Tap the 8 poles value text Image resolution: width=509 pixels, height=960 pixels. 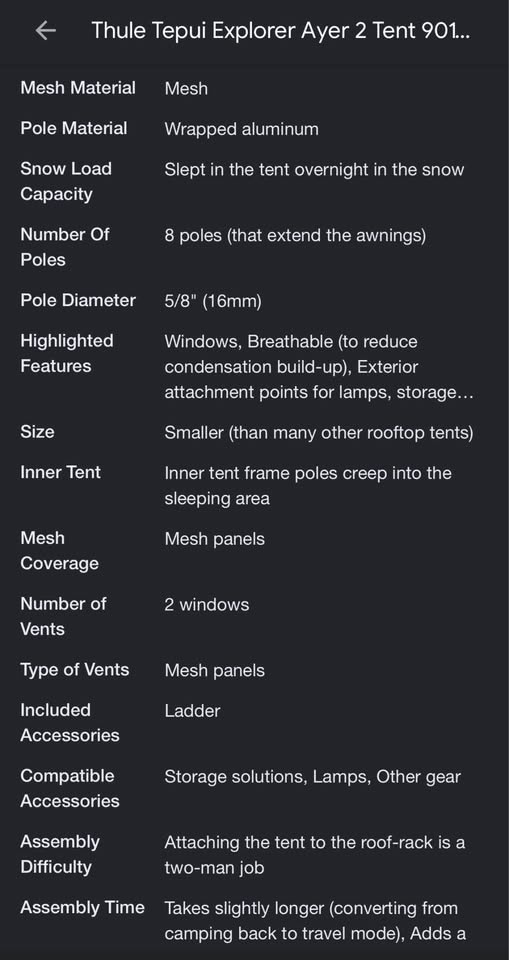(x=295, y=236)
